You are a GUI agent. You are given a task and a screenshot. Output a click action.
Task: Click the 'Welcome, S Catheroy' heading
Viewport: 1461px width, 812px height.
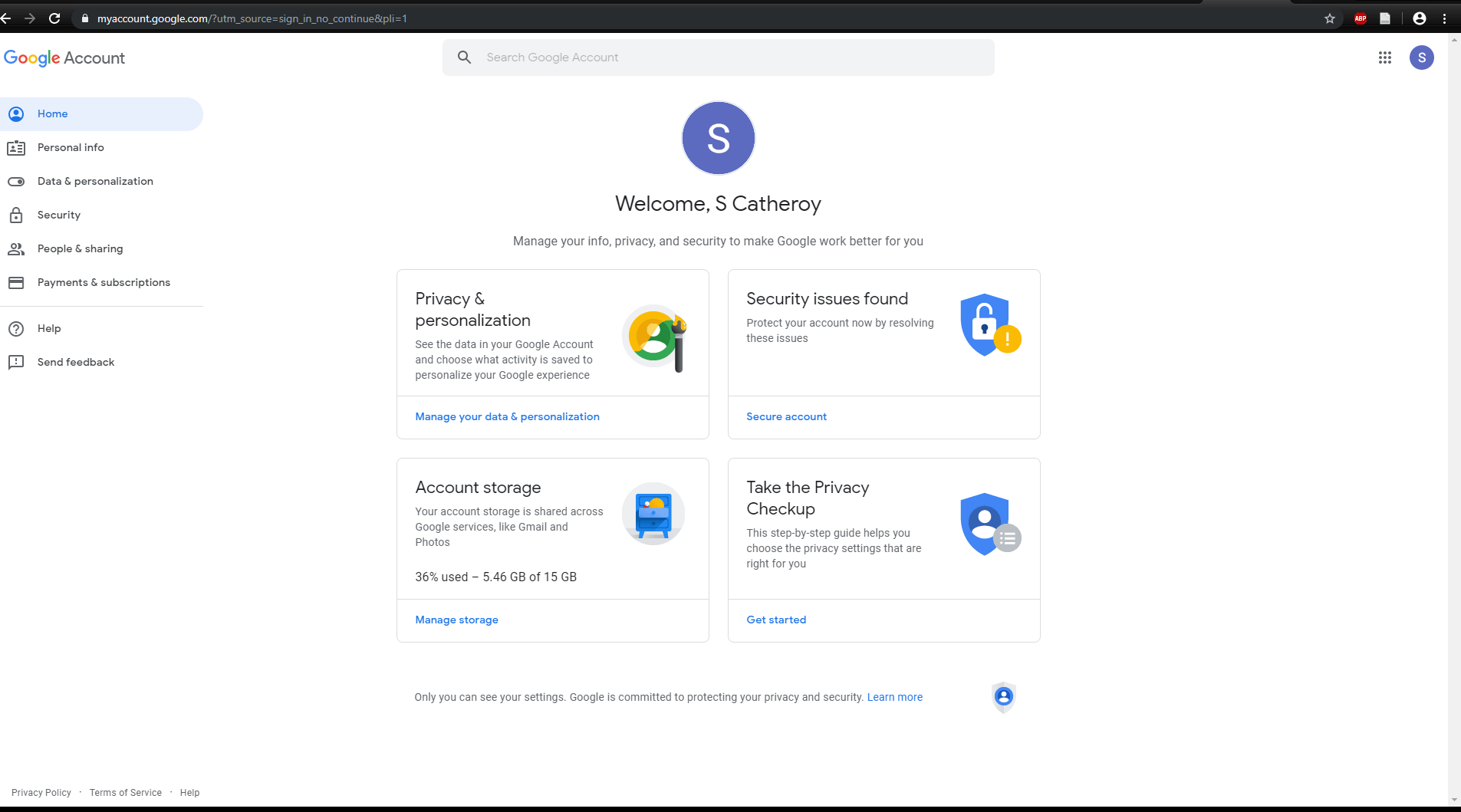click(718, 204)
